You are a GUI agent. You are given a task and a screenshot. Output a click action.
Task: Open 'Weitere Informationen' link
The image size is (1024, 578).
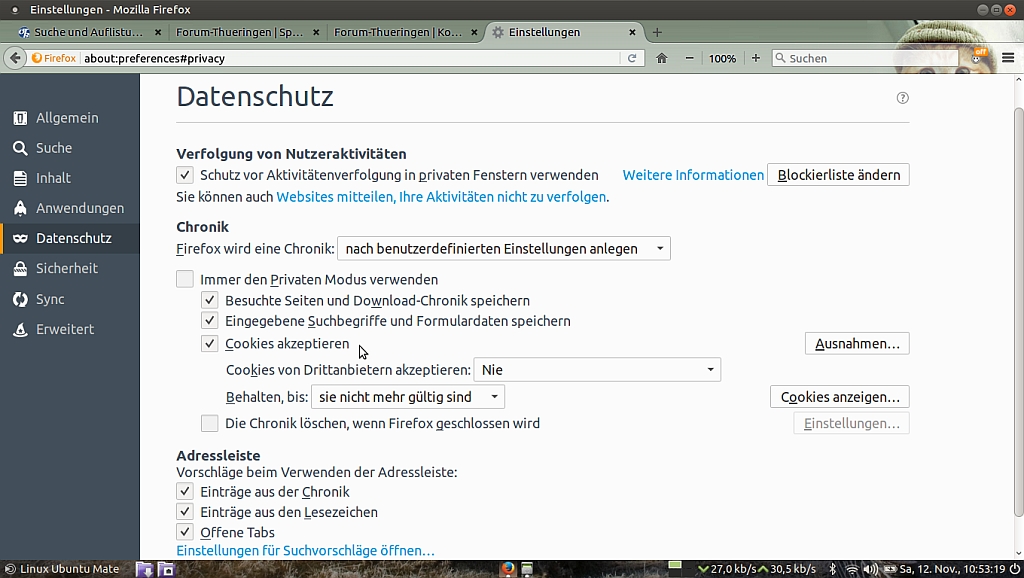(693, 175)
